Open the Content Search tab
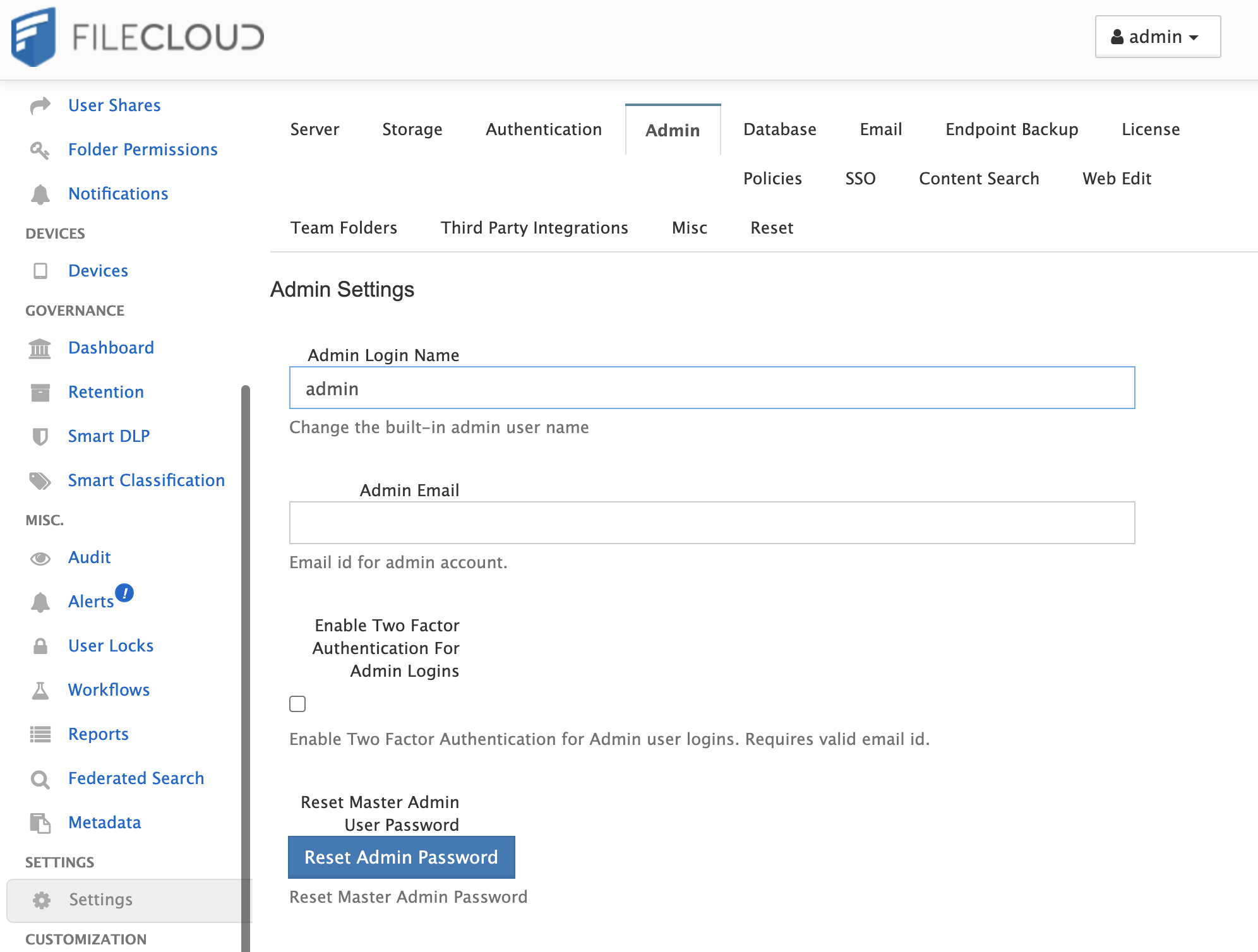This screenshot has height=952, width=1258. click(x=979, y=179)
